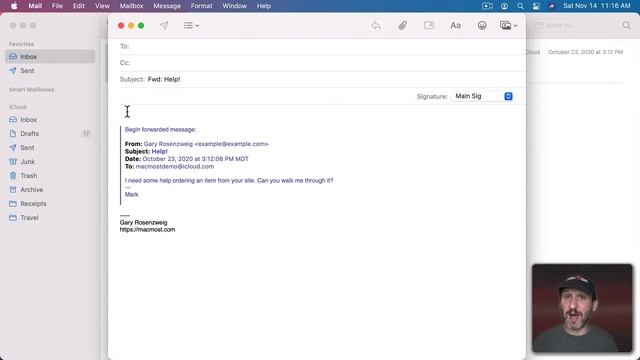
Task: Click the iCloud section header in sidebar
Action: pyautogui.click(x=18, y=107)
